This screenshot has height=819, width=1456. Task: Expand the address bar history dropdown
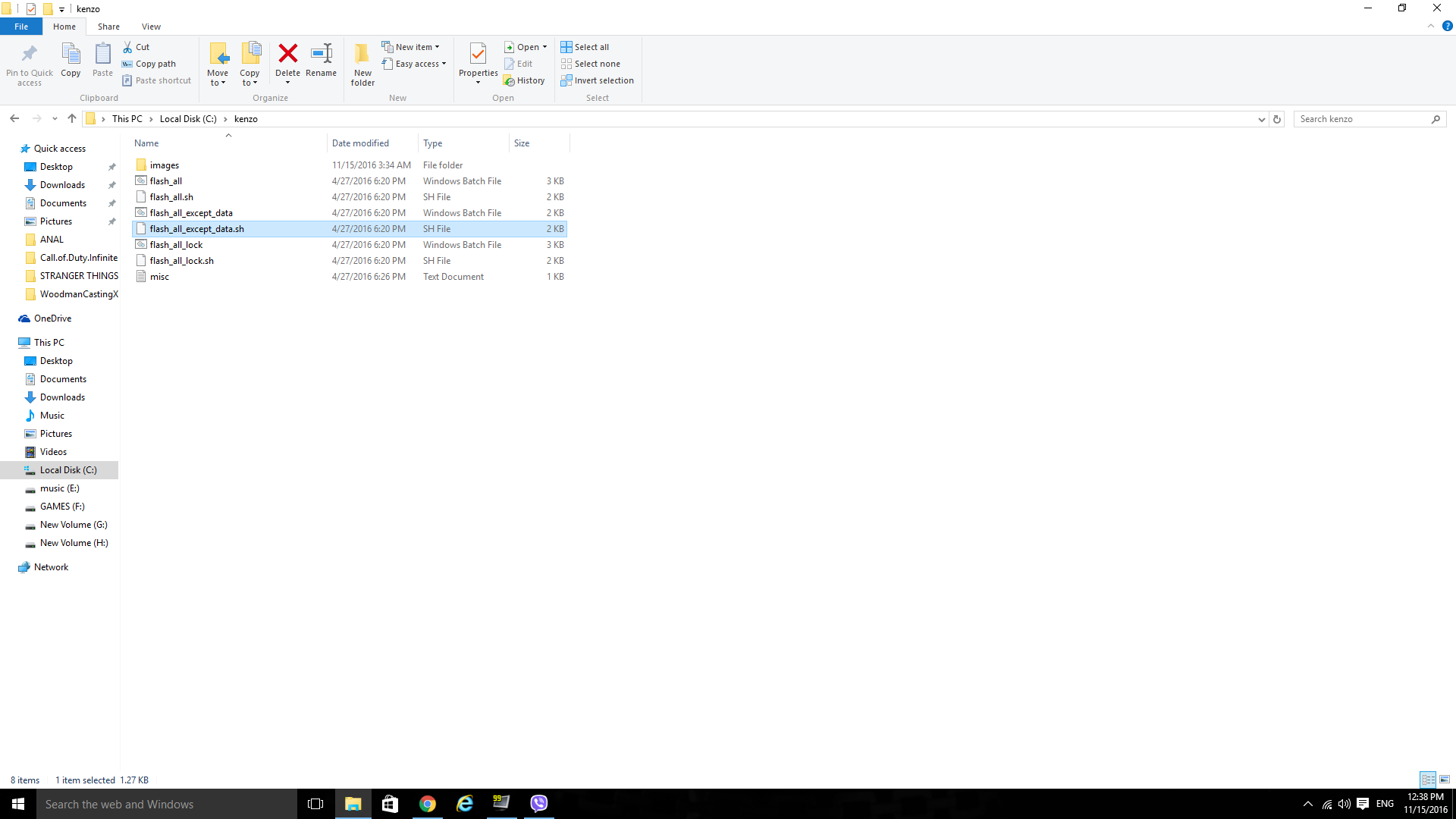pyautogui.click(x=1261, y=119)
